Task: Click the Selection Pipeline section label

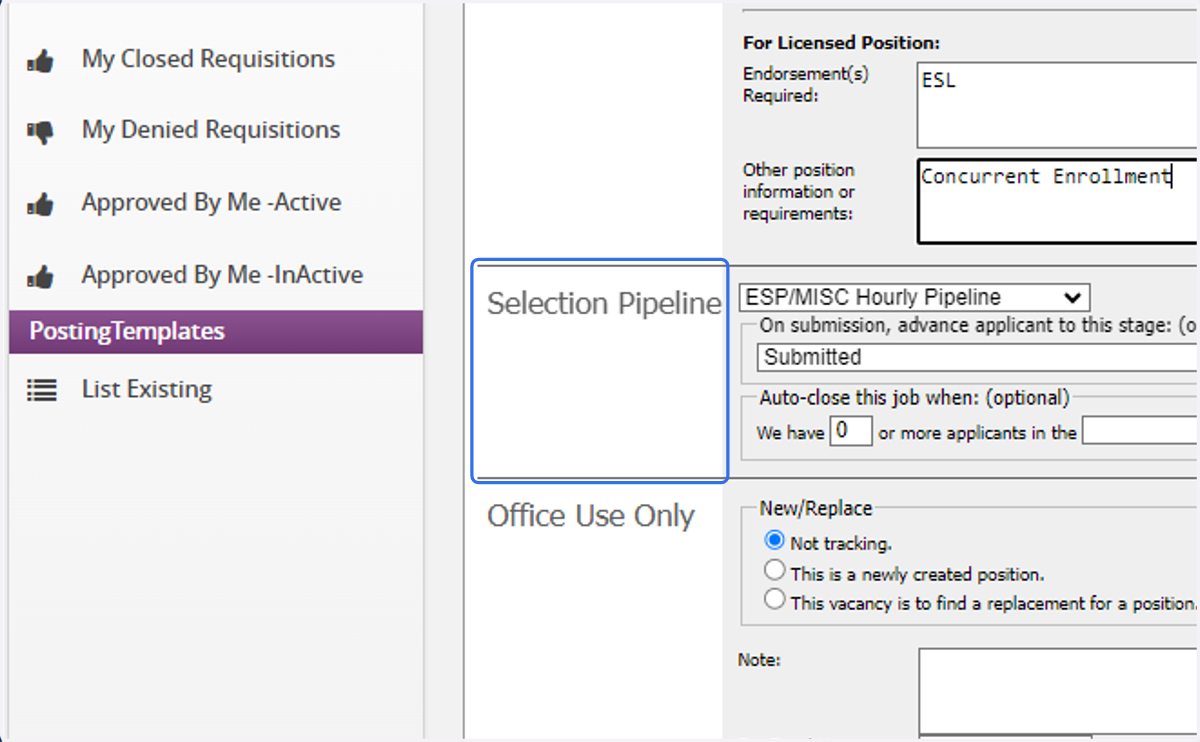Action: tap(604, 304)
